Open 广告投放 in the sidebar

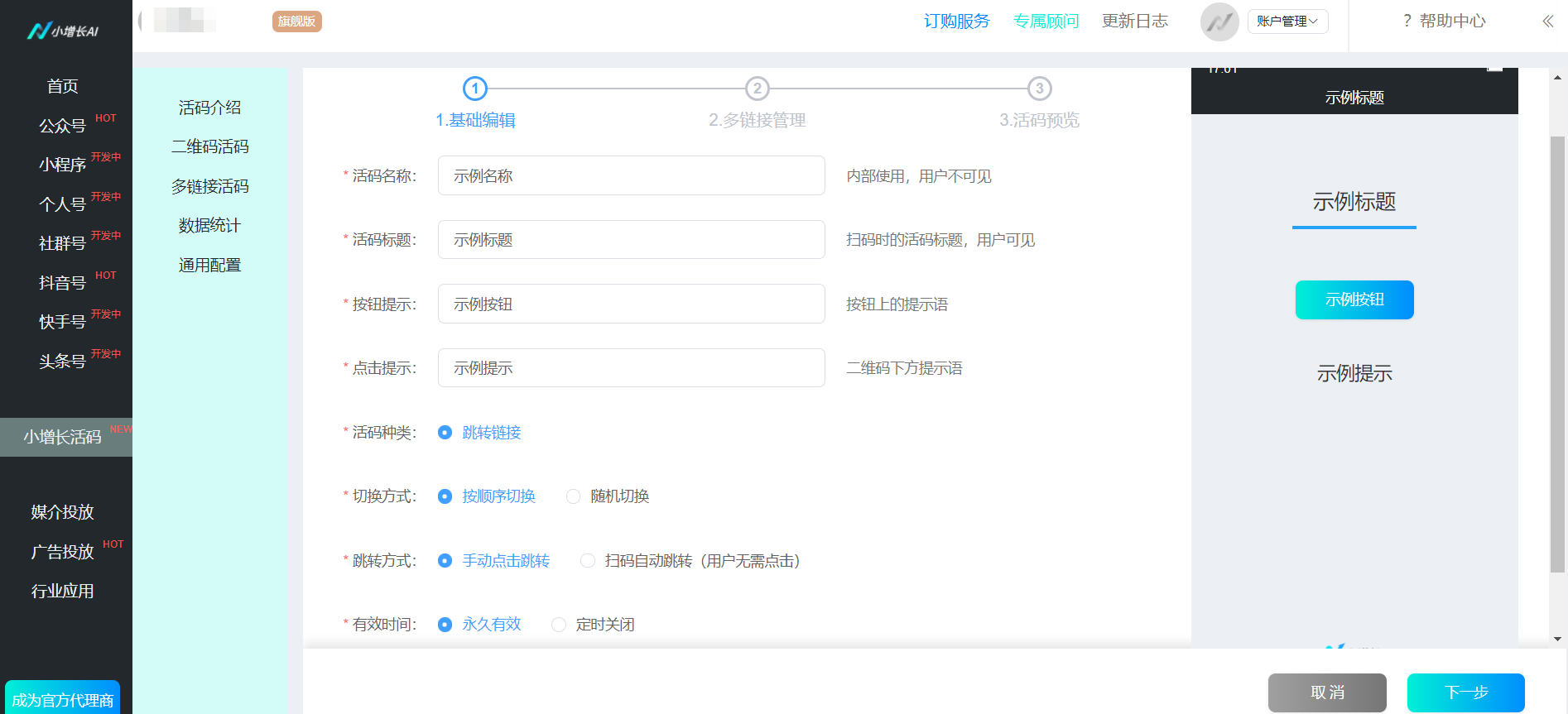63,552
